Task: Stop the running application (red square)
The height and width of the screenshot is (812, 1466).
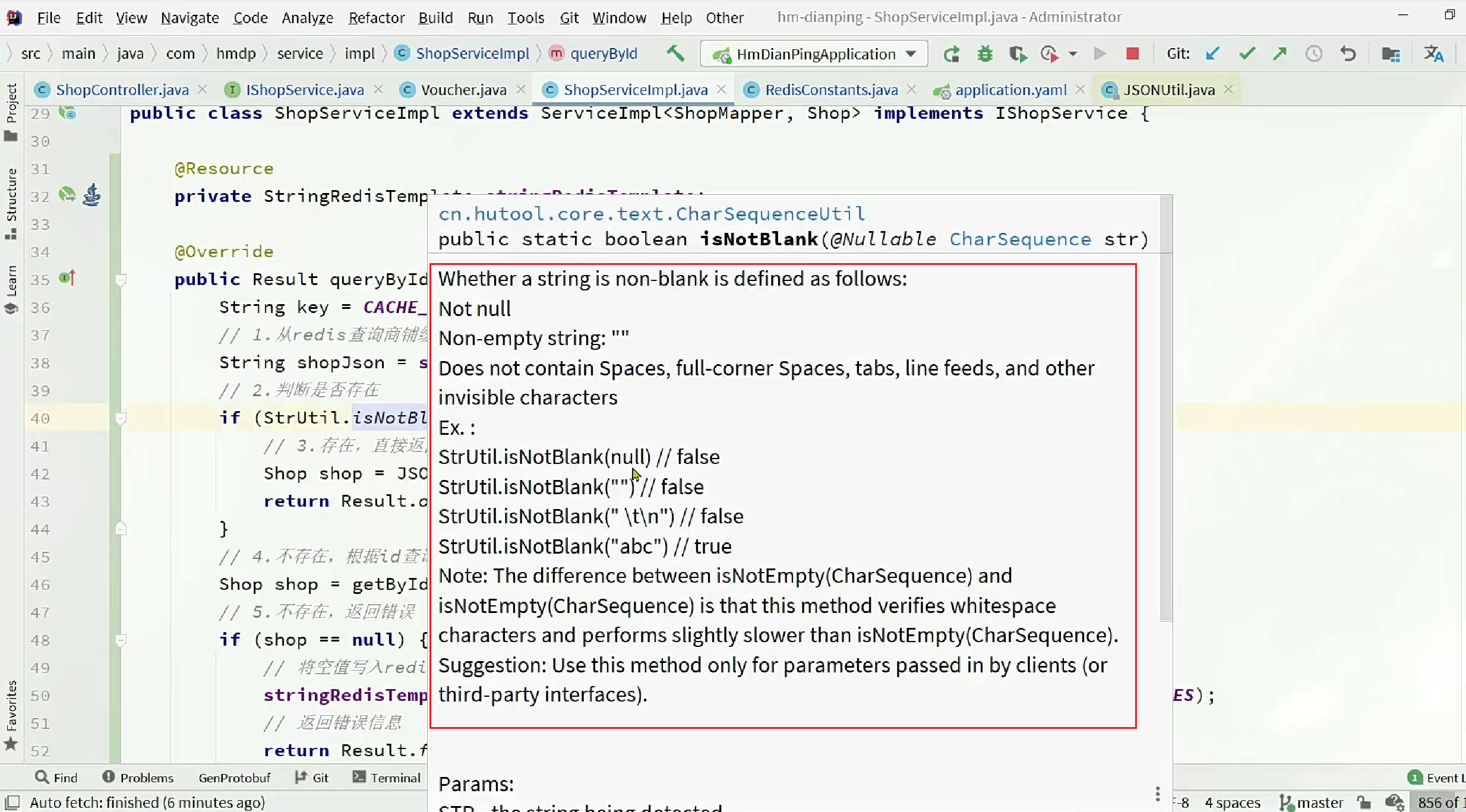Action: (1132, 54)
